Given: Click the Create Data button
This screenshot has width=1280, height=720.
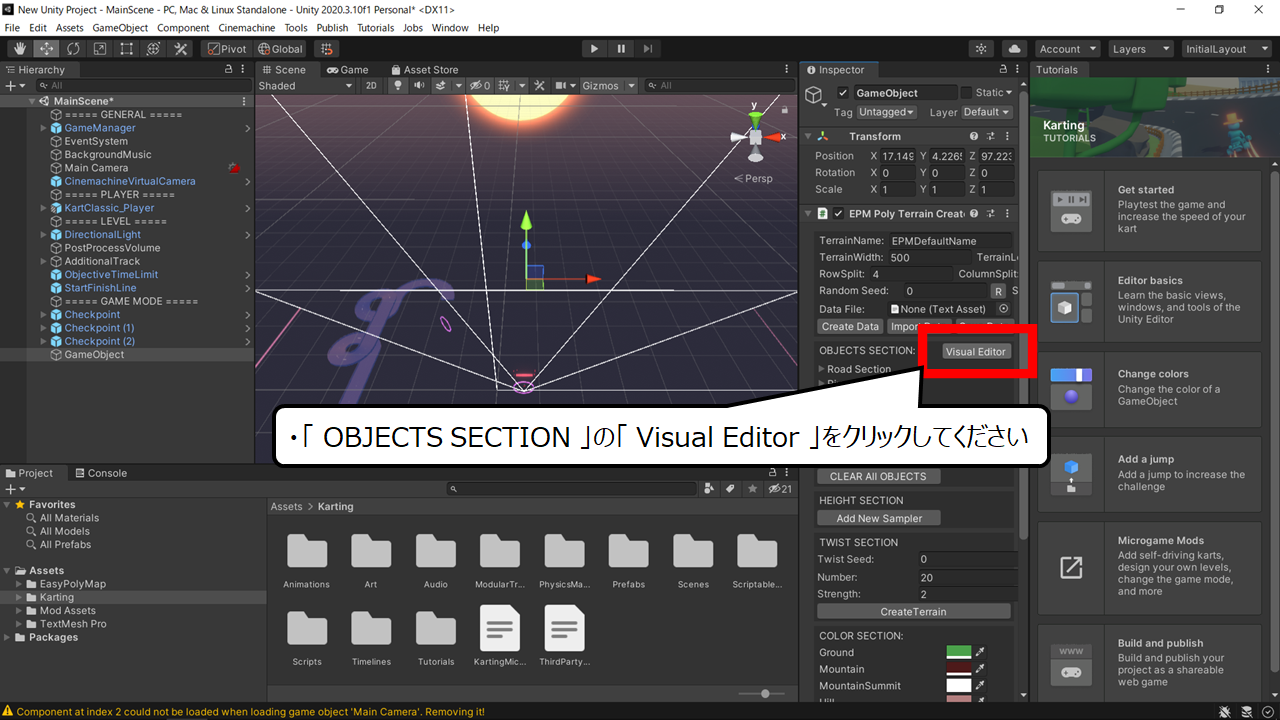Looking at the screenshot, I should [850, 327].
